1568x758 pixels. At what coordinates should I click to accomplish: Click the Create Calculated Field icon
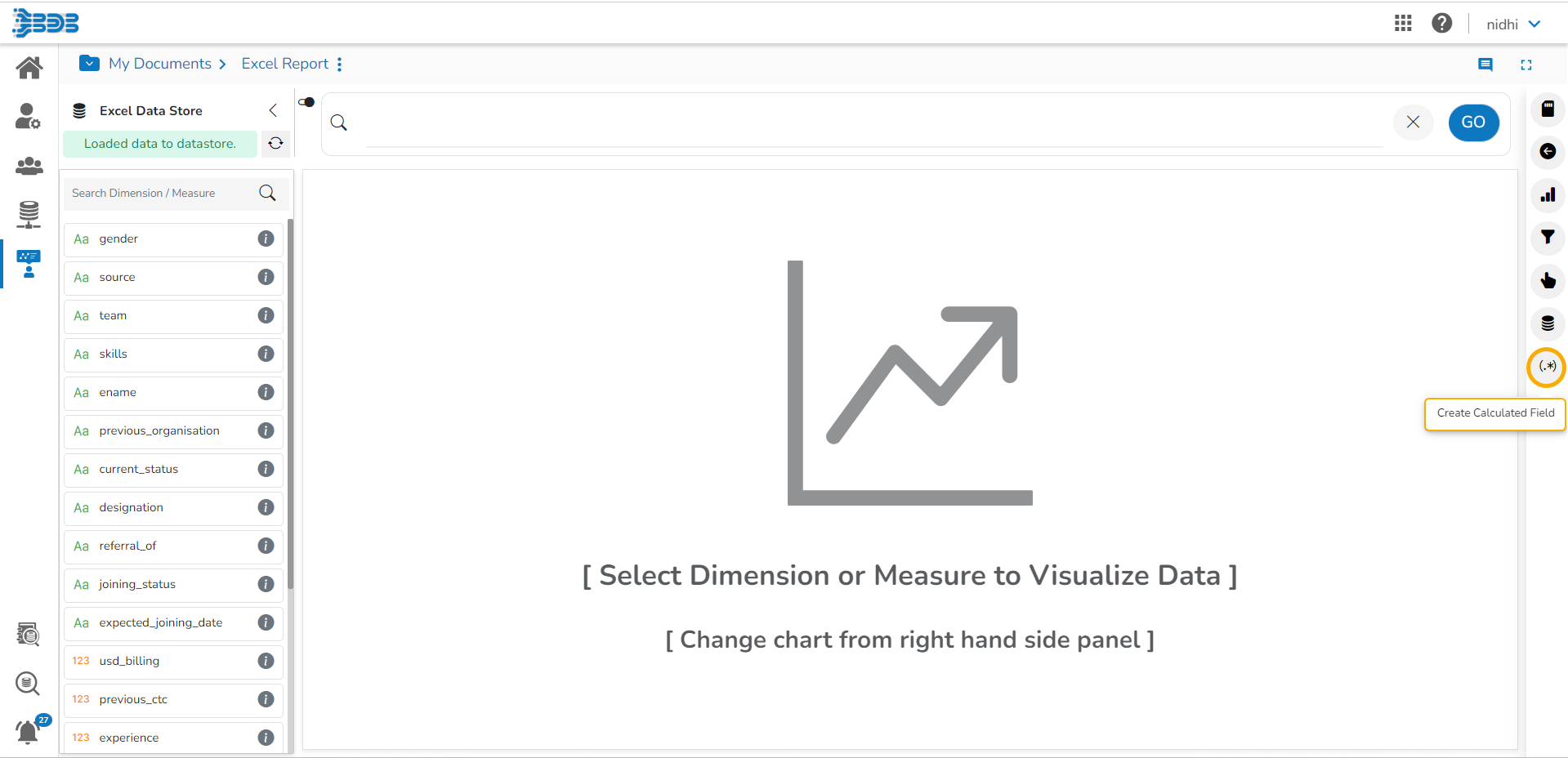pyautogui.click(x=1547, y=367)
